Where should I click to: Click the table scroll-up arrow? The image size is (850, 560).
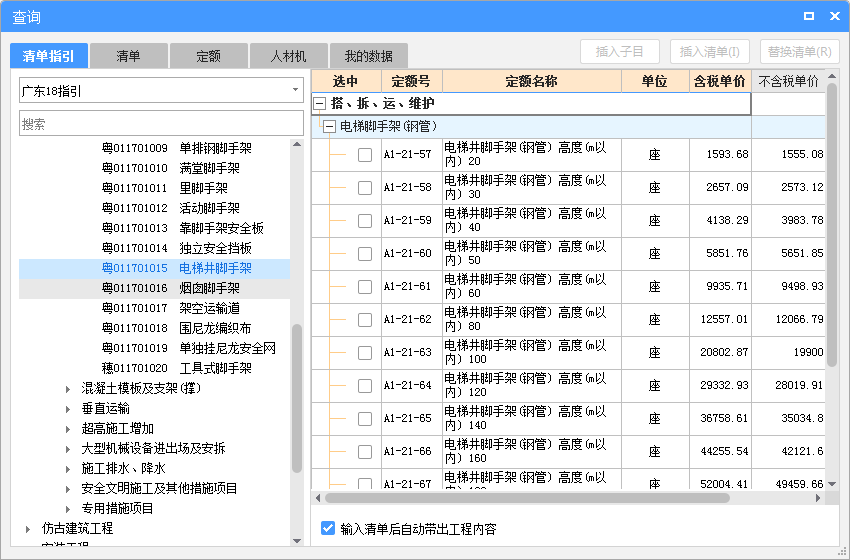(x=833, y=77)
